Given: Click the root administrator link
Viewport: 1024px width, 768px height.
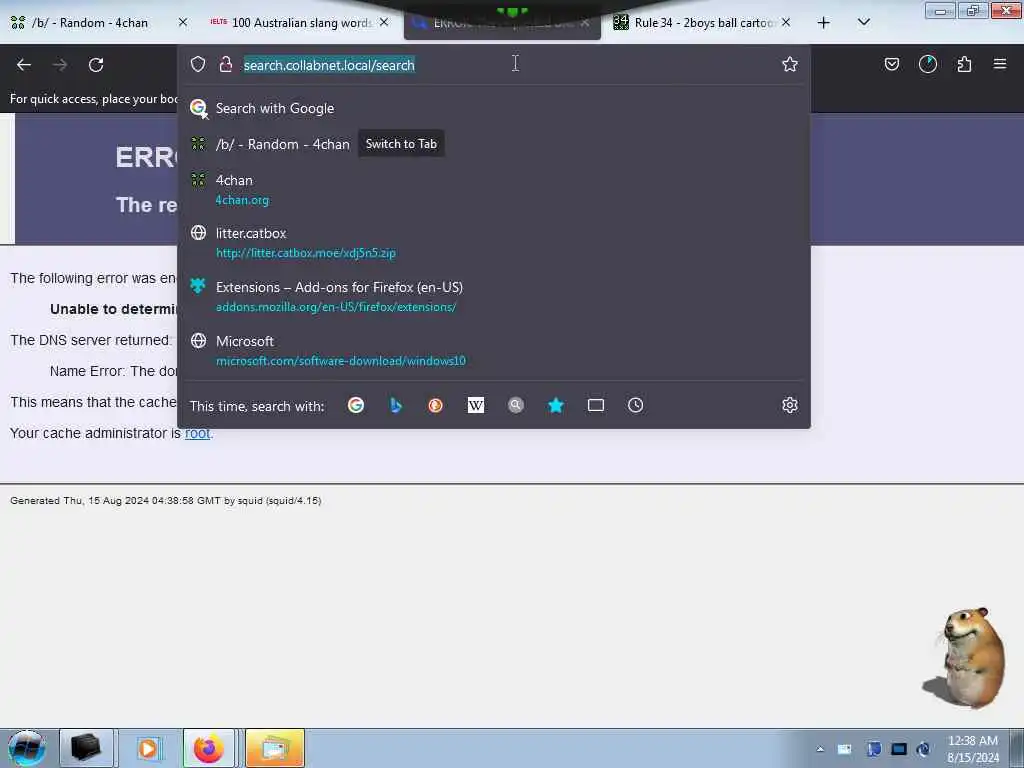Looking at the screenshot, I should [197, 434].
